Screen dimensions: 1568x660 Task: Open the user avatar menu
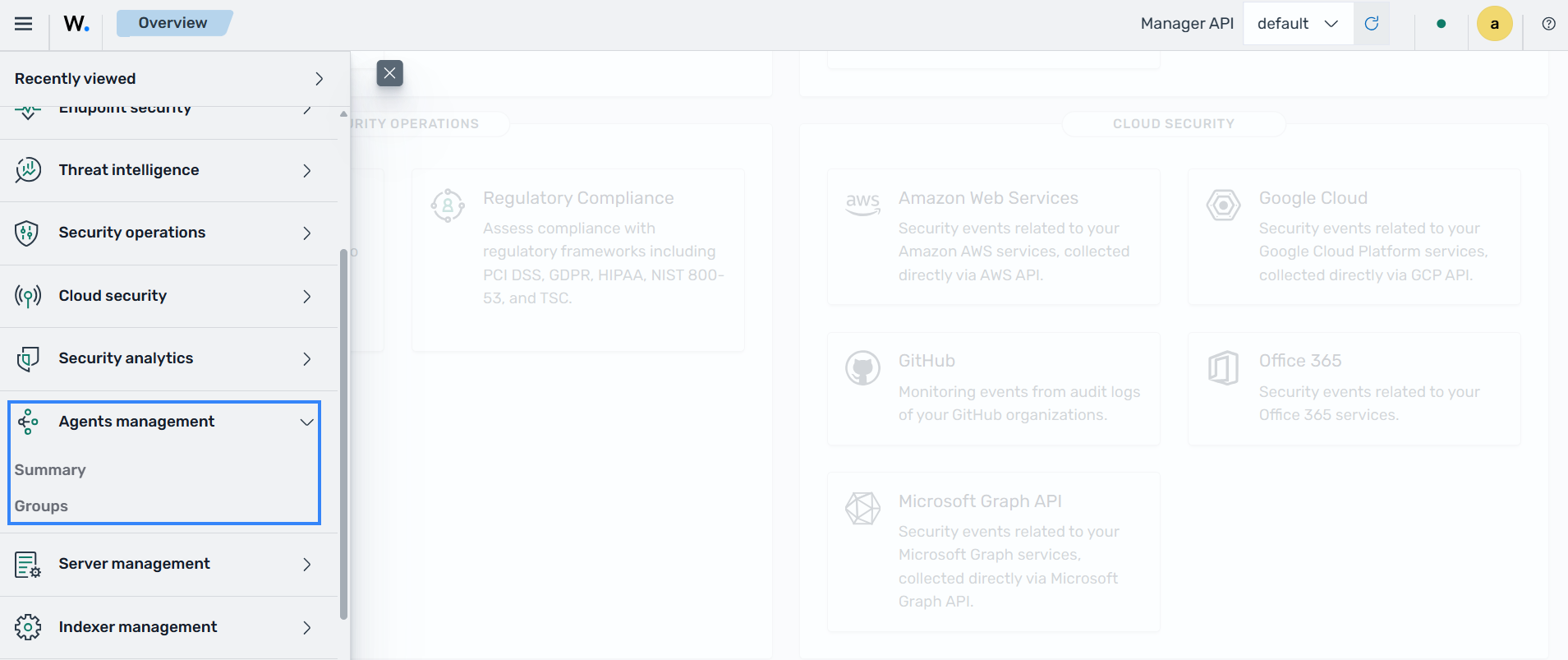click(x=1495, y=24)
